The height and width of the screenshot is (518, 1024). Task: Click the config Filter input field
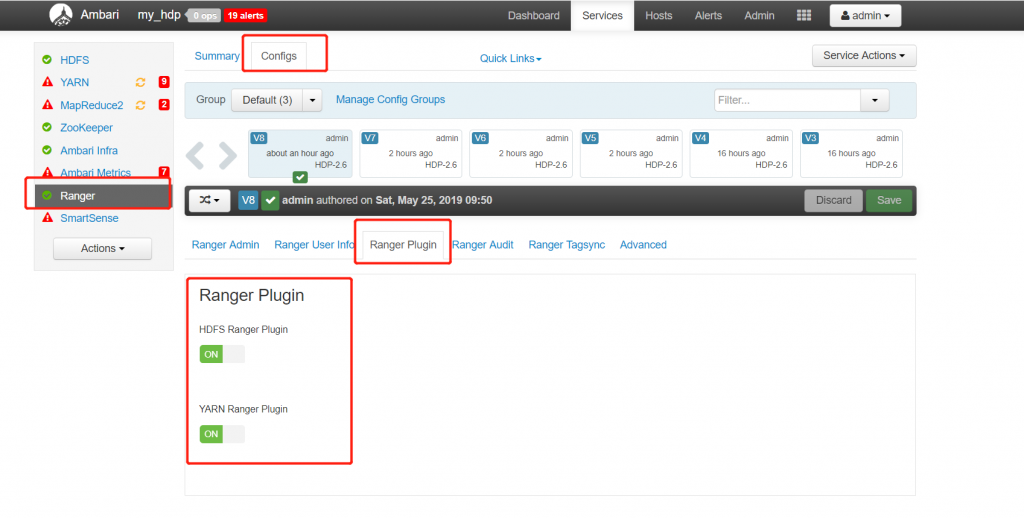coord(788,100)
